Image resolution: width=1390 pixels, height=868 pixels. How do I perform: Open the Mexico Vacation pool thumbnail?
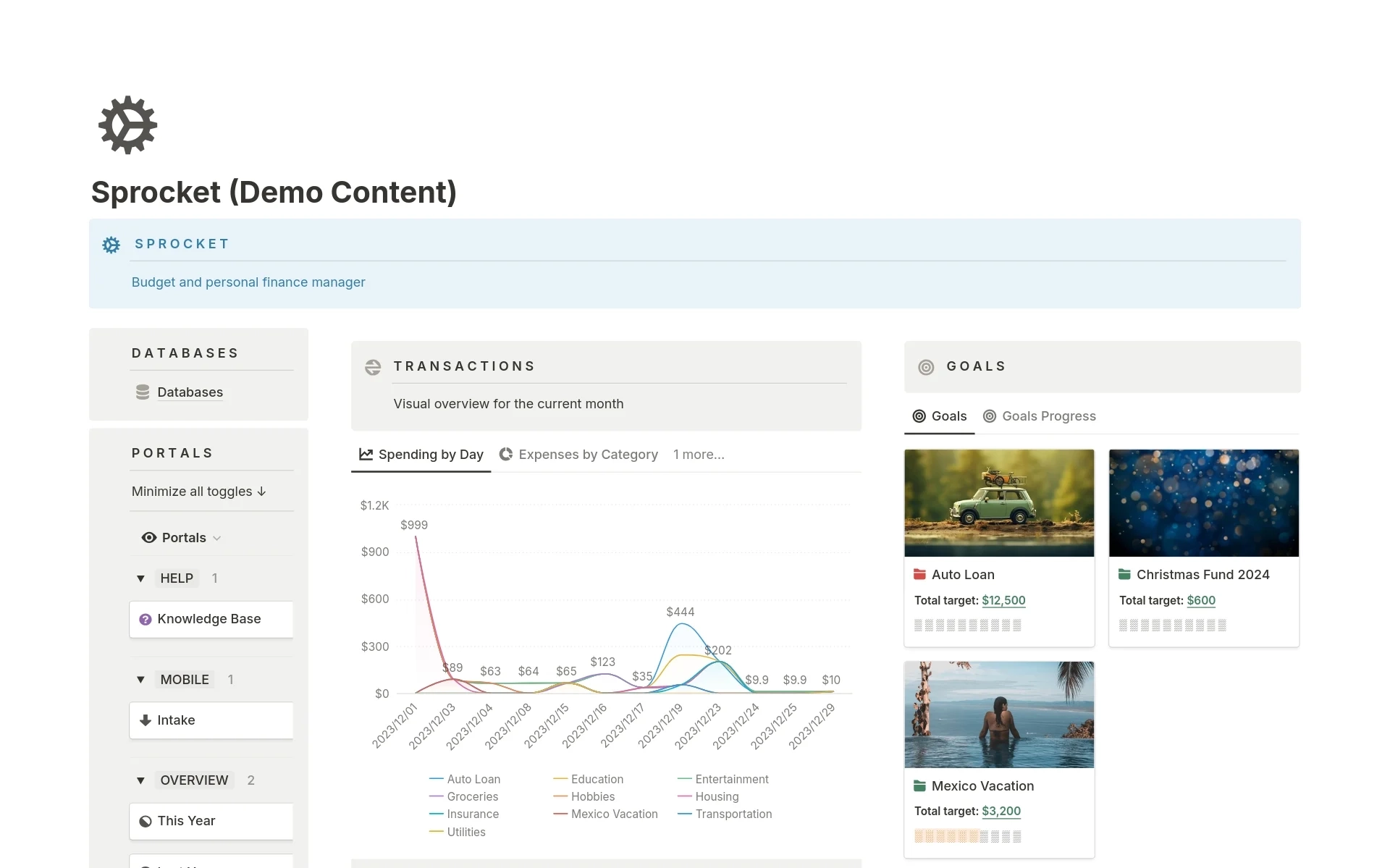click(x=999, y=715)
